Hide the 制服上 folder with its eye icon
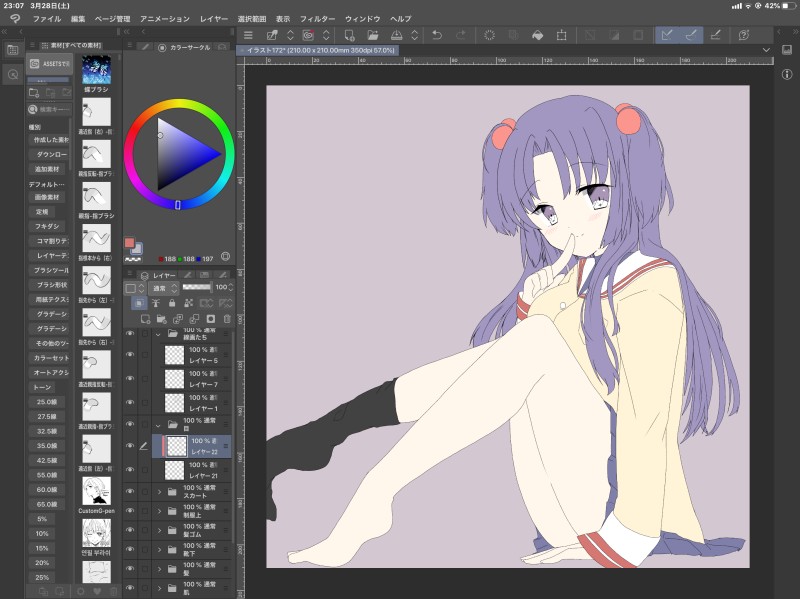Screen dimensions: 800x599 tap(130, 511)
